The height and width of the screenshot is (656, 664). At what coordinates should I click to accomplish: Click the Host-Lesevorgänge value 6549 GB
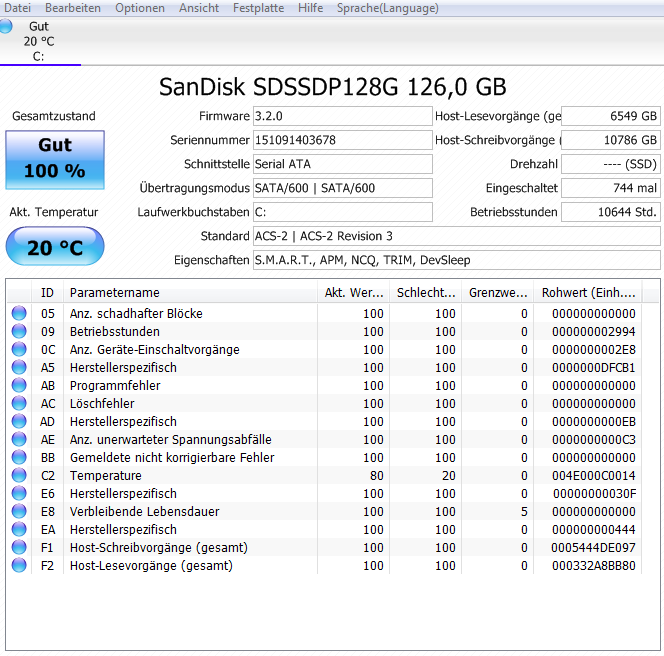(611, 116)
